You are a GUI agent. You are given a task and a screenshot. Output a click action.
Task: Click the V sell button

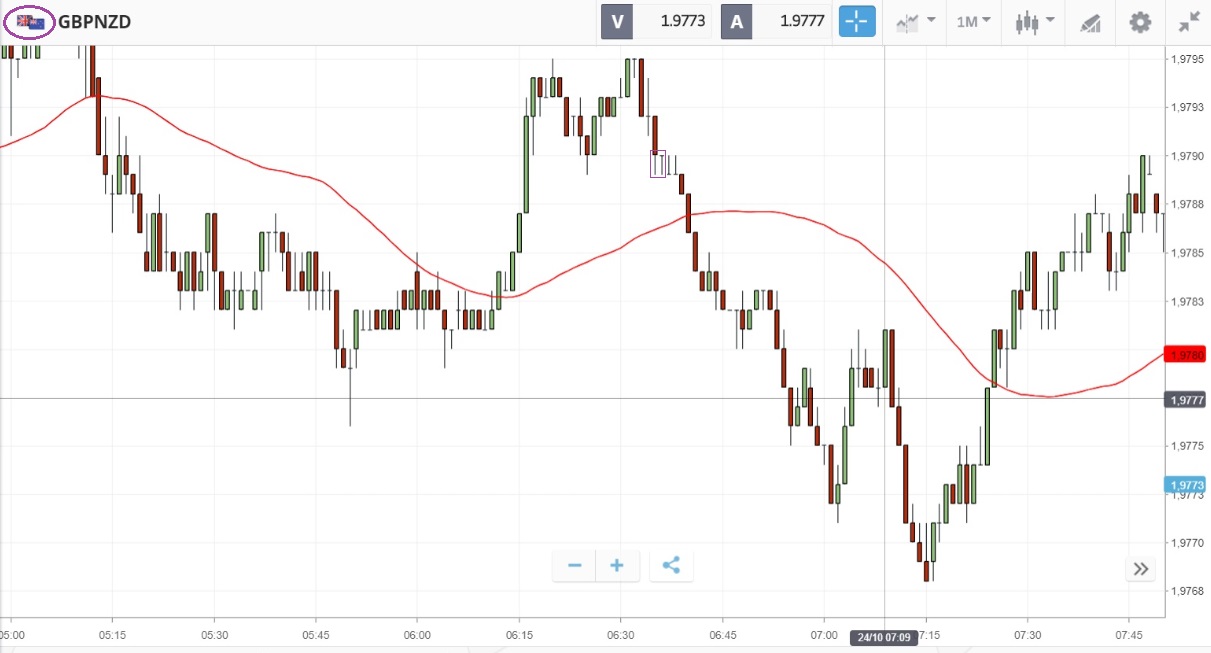click(617, 21)
